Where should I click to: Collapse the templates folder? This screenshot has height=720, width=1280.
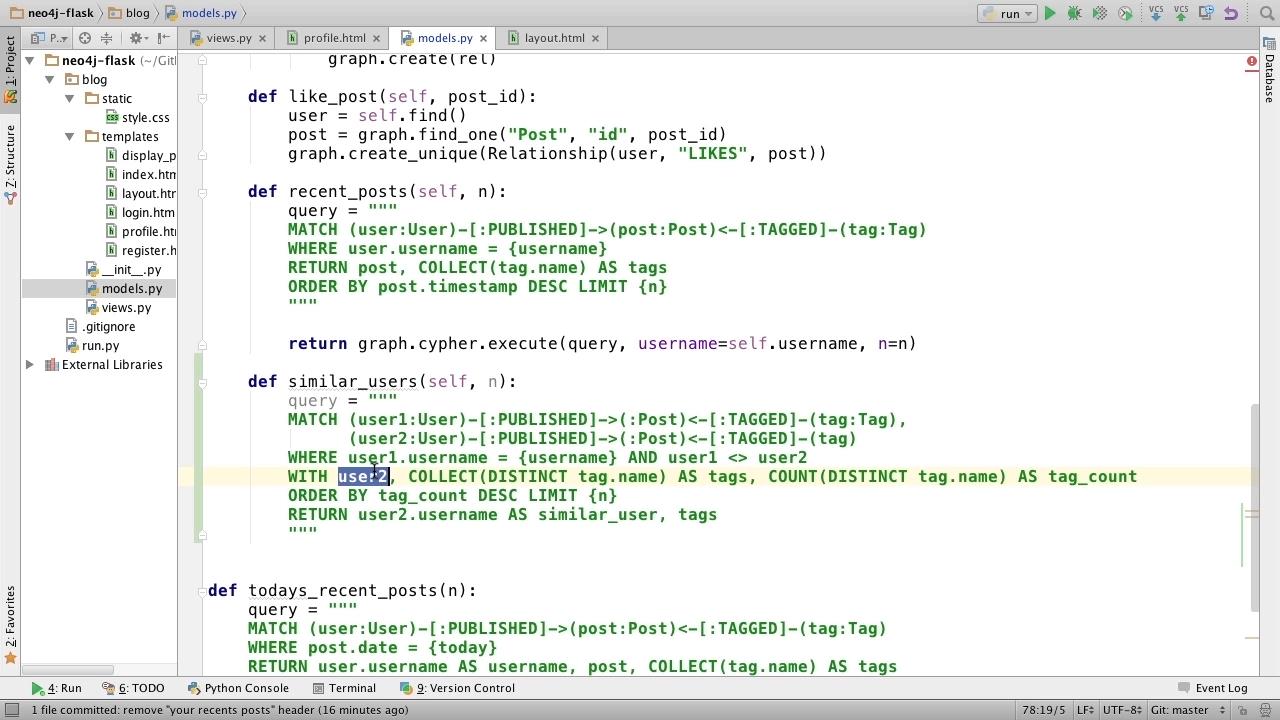click(69, 136)
